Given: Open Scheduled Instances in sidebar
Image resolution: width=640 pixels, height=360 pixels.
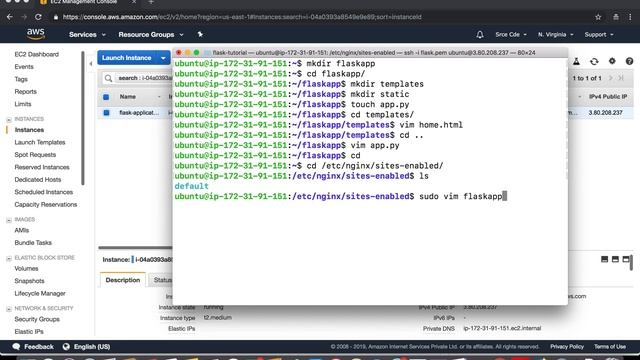Looking at the screenshot, I should pyautogui.click(x=43, y=192).
